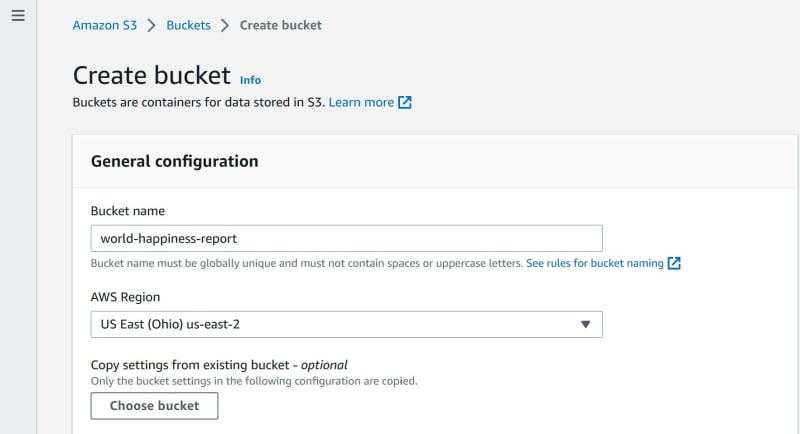Click the Bucket name field label
800x434 pixels.
(128, 211)
